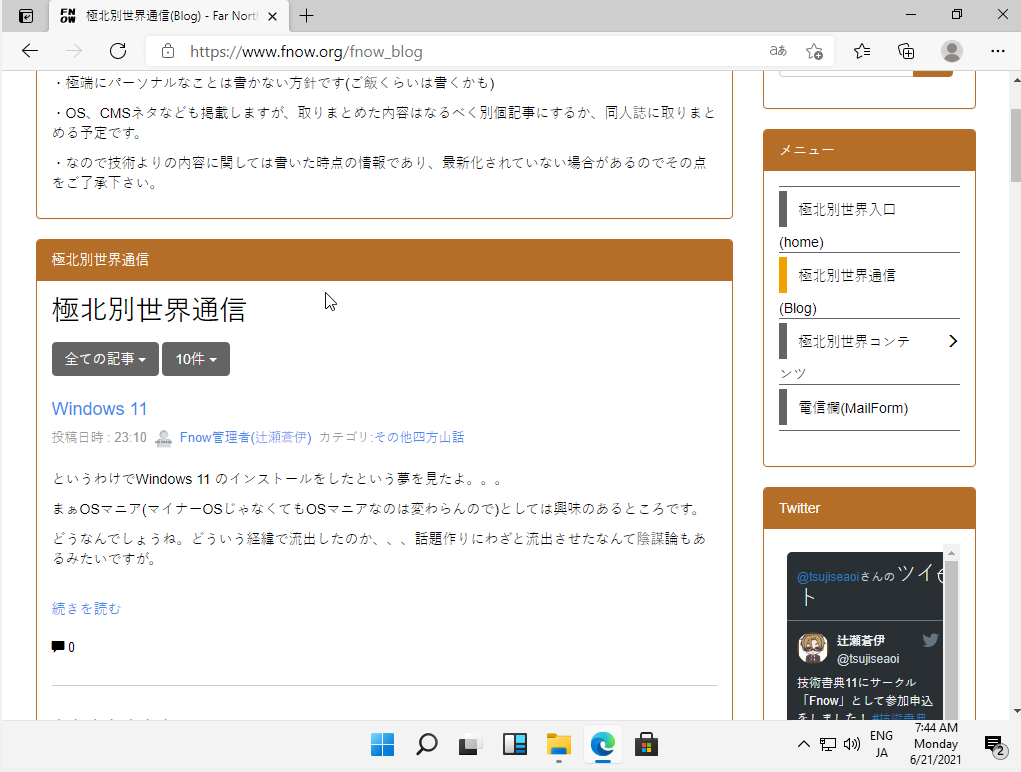Screen dimensions: 1021x772
Task: Click the back navigation arrow
Action: [30, 51]
